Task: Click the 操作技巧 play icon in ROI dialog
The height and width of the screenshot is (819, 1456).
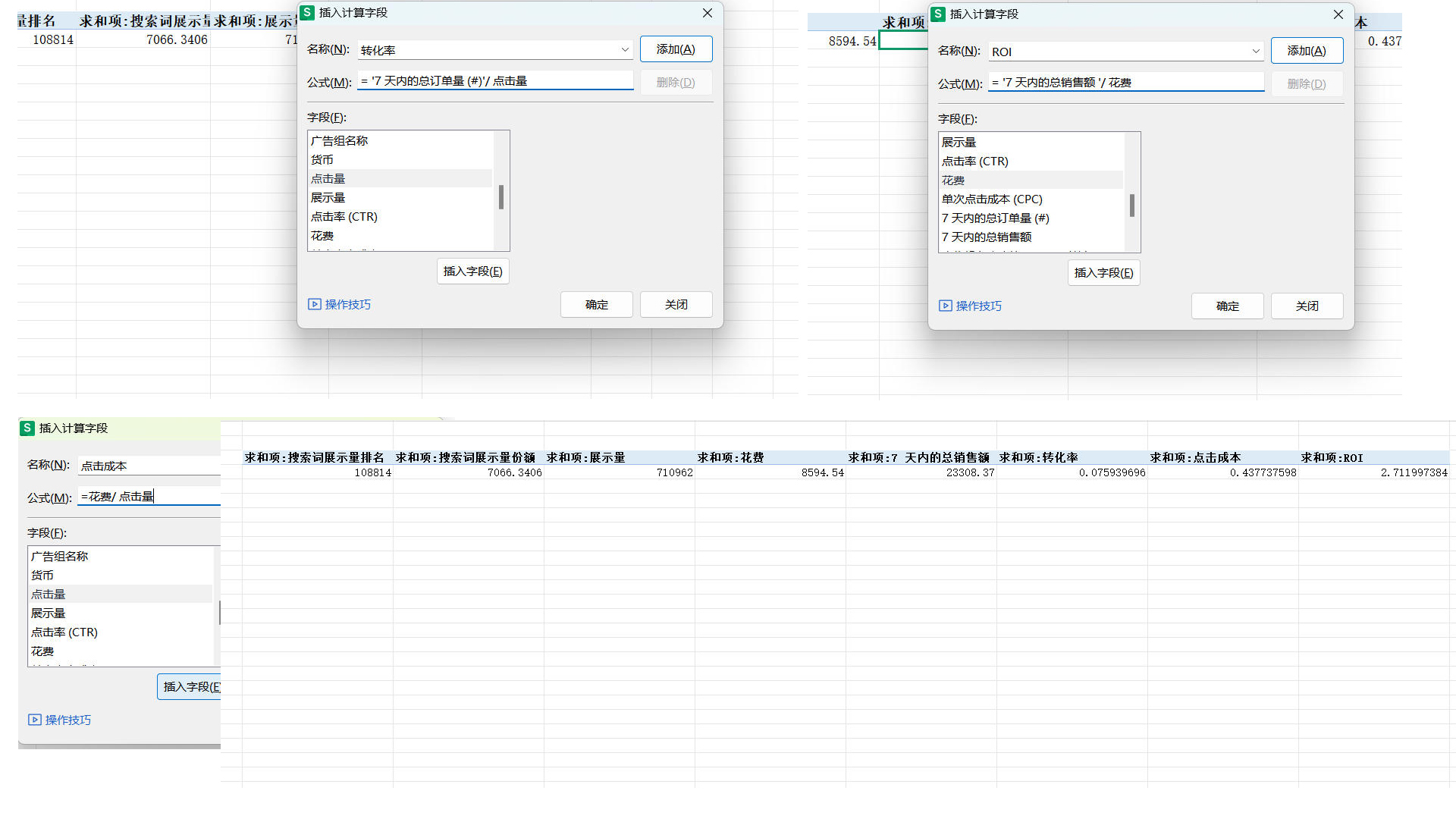Action: pos(945,306)
